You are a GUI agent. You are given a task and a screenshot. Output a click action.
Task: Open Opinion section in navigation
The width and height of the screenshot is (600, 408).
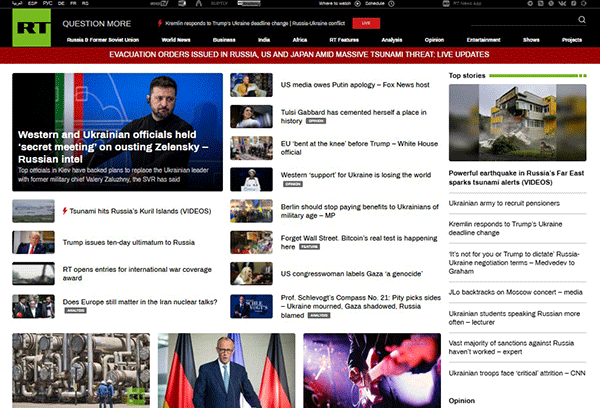(434, 40)
